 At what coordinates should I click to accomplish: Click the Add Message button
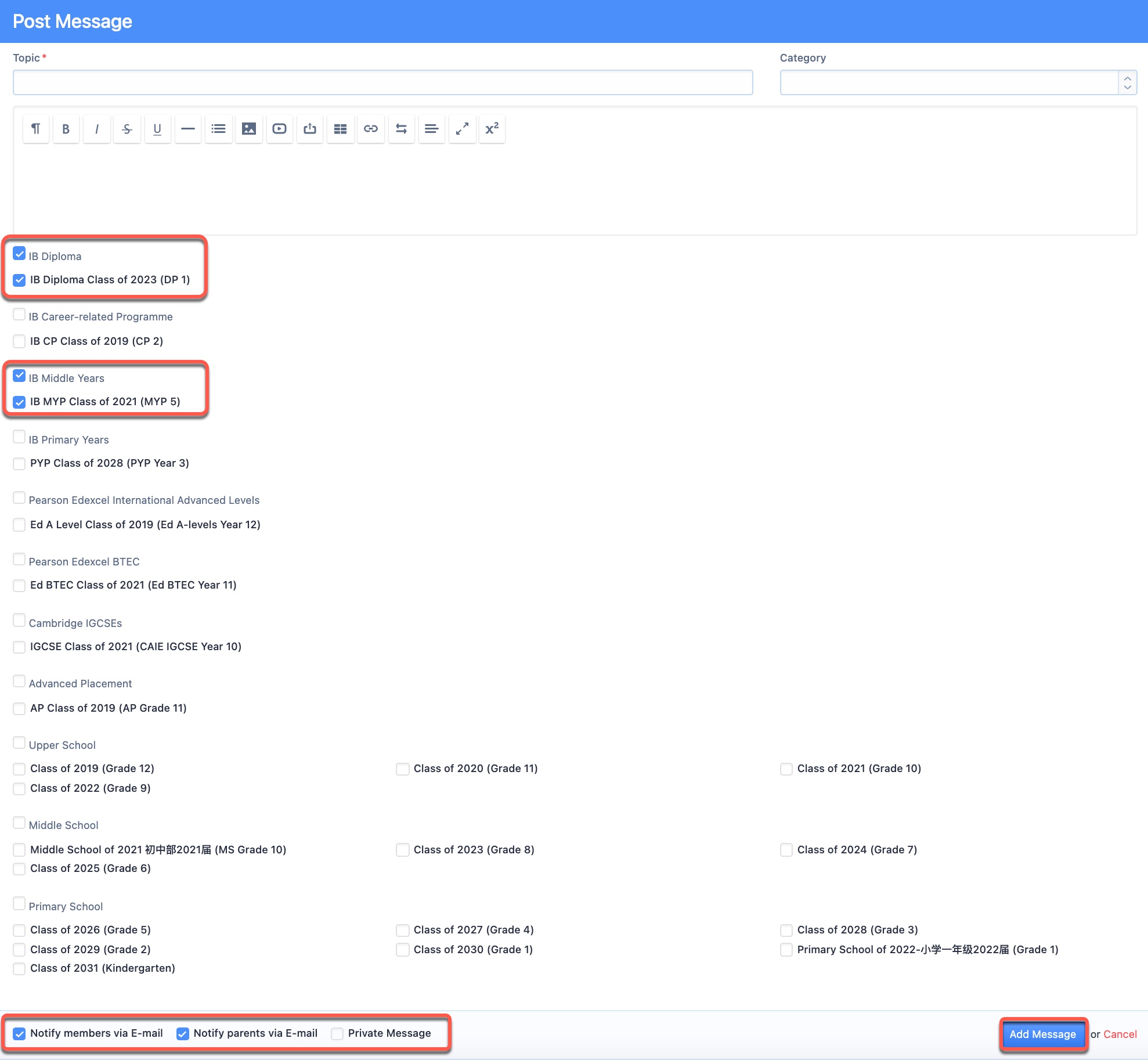[x=1042, y=1034]
